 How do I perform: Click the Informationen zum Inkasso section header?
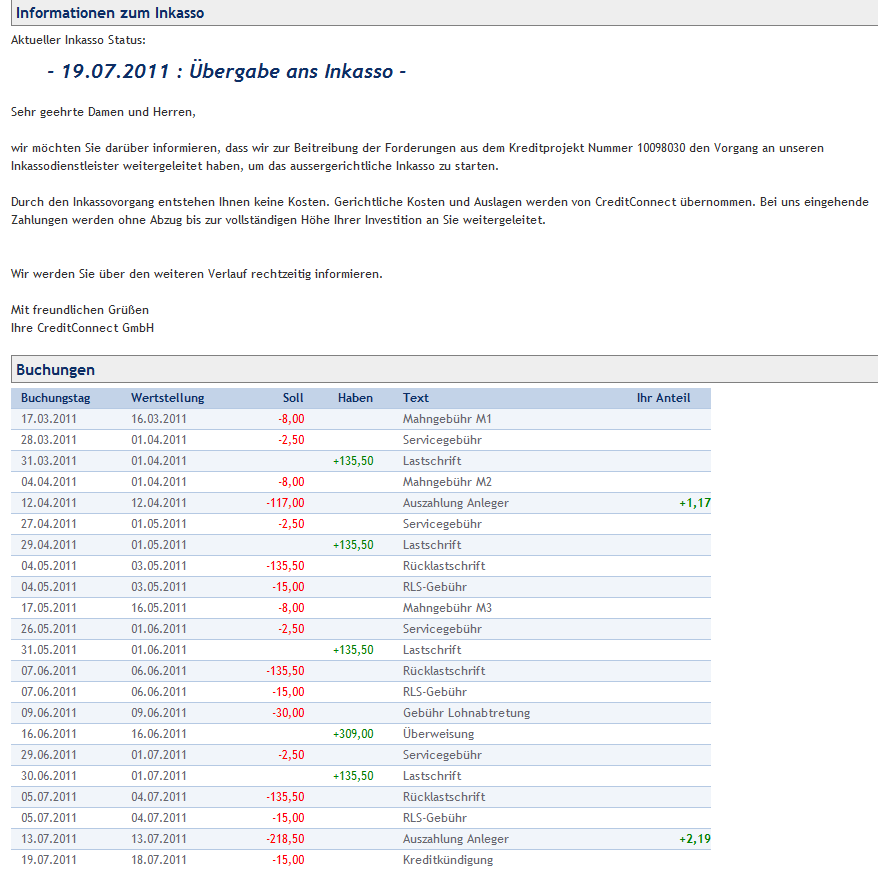[x=110, y=13]
